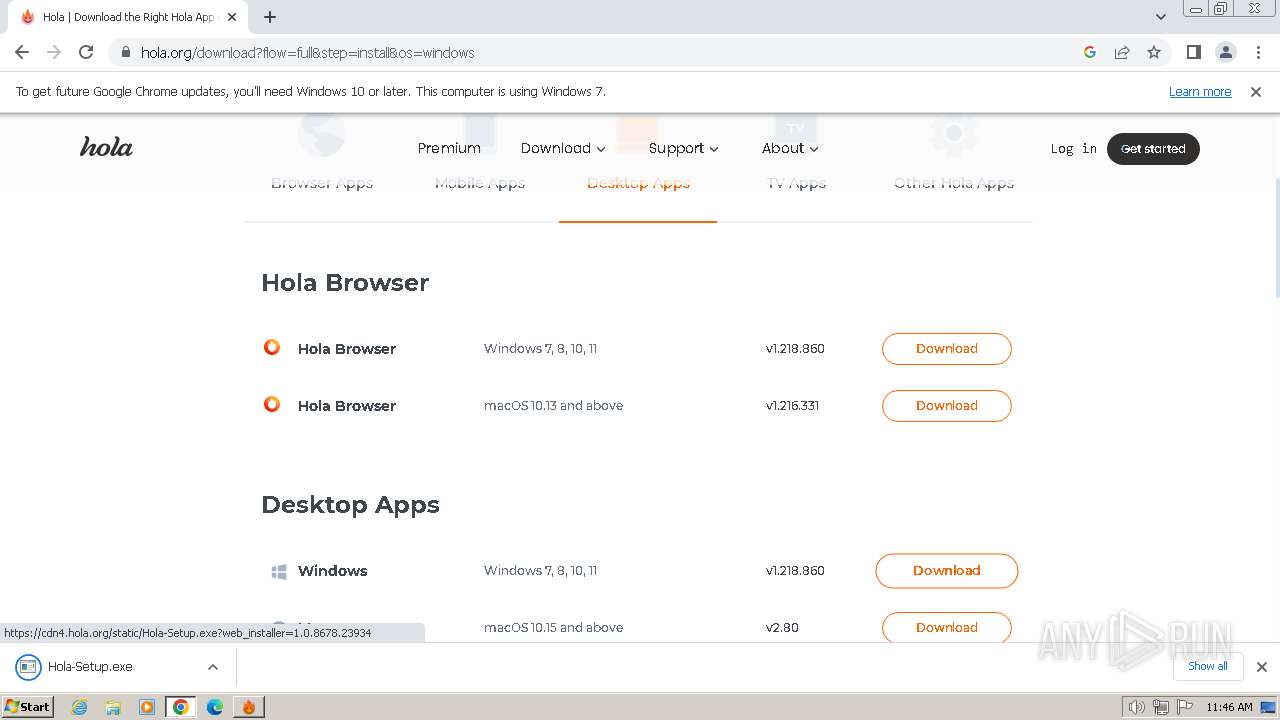The width and height of the screenshot is (1280, 720).
Task: Open Google icon in address bar
Action: point(1090,53)
